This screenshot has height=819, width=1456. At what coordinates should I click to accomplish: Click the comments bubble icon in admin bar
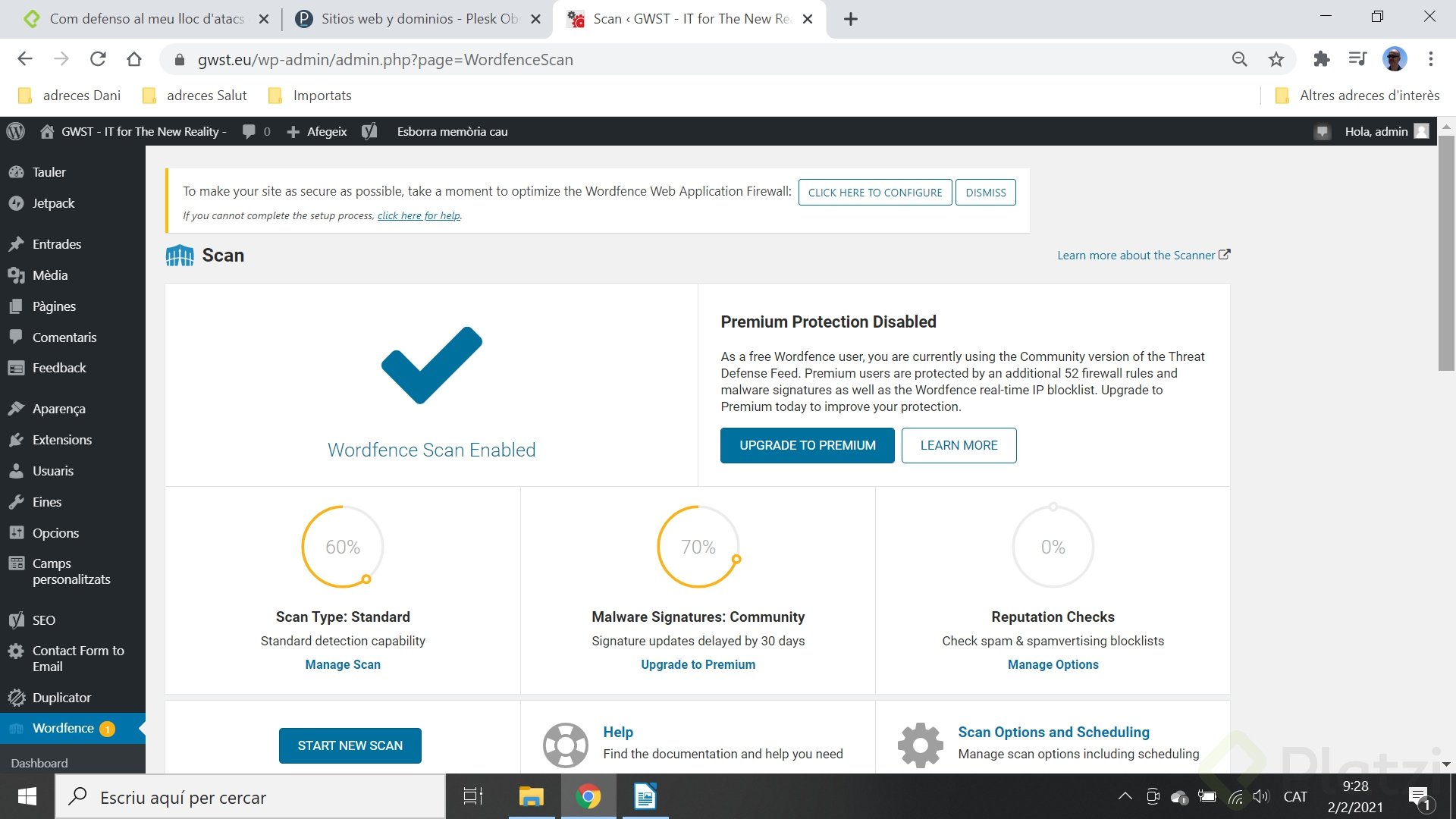point(249,131)
